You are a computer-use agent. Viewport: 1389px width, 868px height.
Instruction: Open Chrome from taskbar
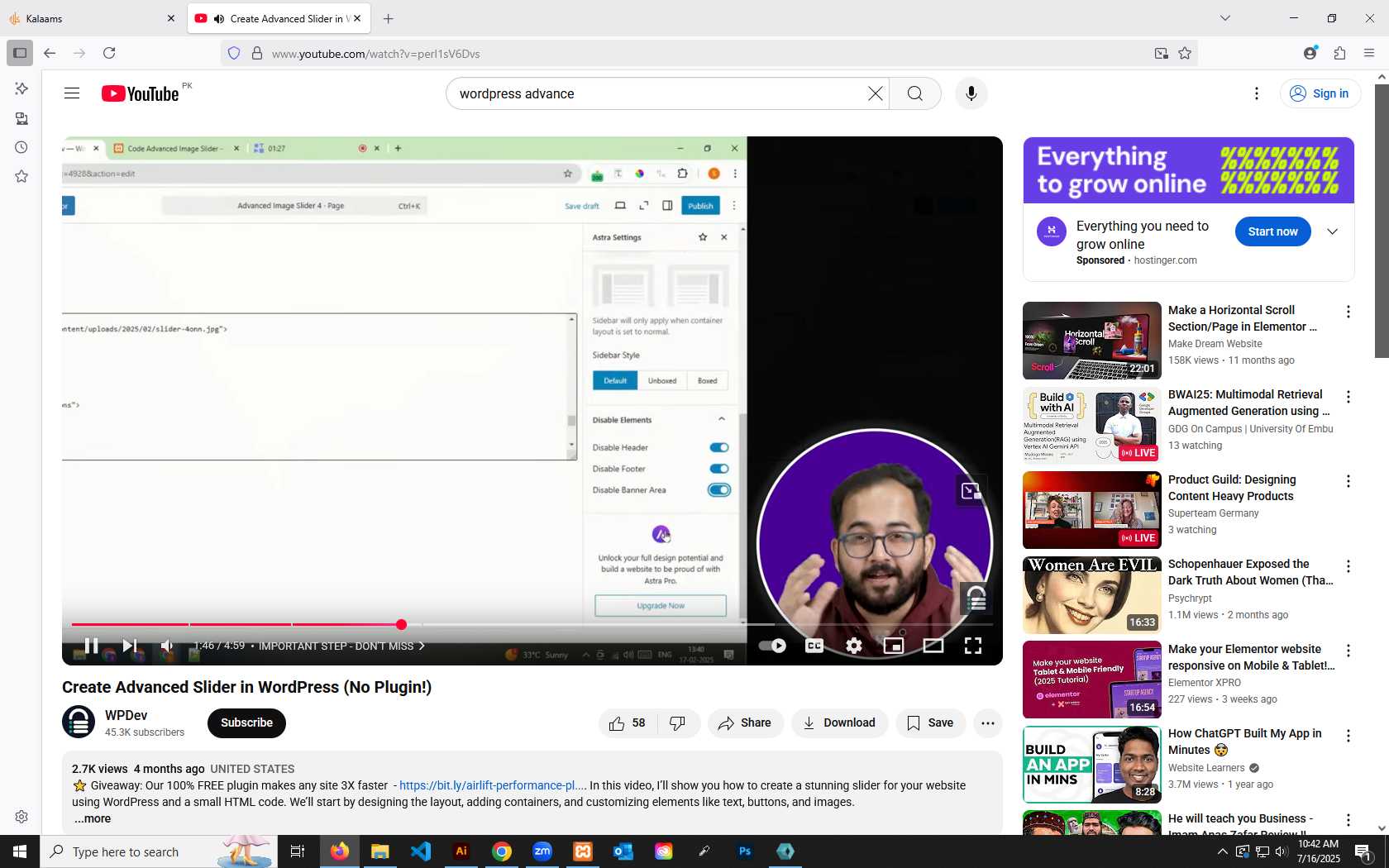point(502,851)
